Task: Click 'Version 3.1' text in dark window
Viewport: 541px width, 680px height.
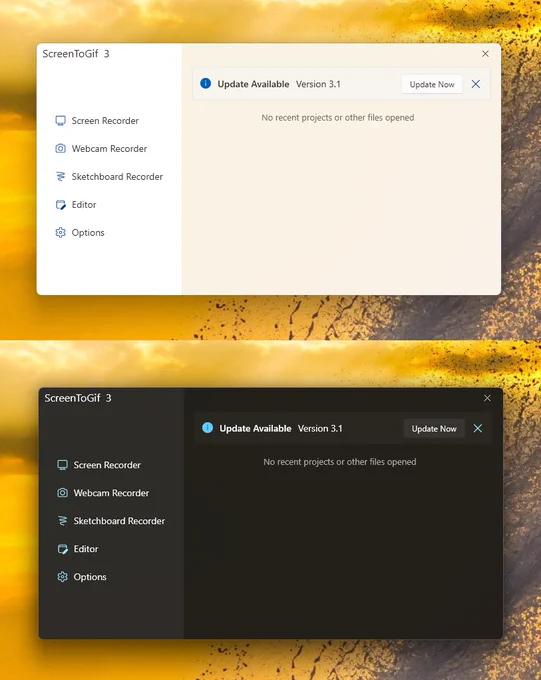Action: [320, 428]
